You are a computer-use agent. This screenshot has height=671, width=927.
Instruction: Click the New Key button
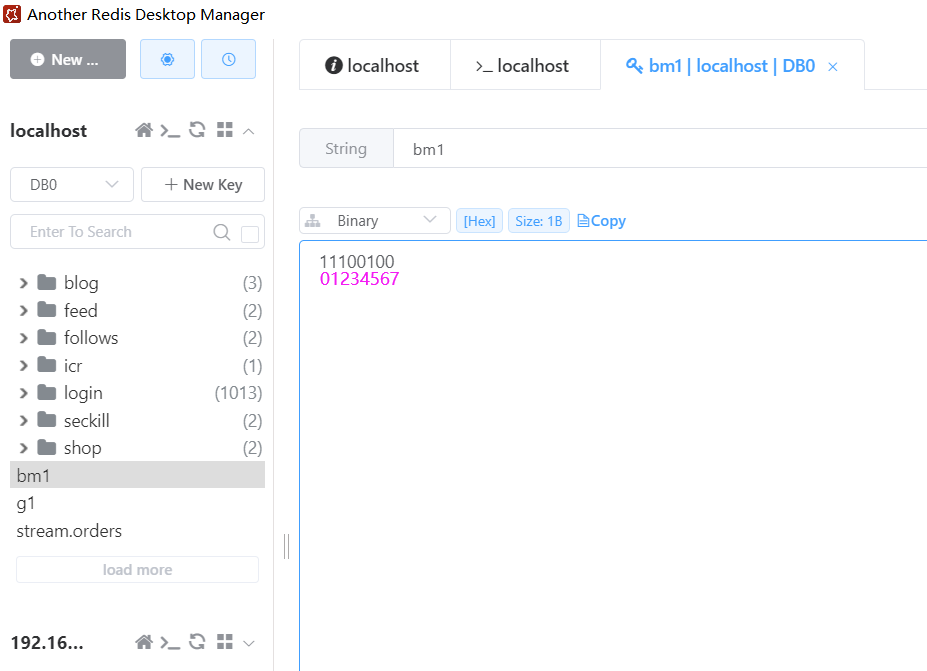(x=203, y=185)
